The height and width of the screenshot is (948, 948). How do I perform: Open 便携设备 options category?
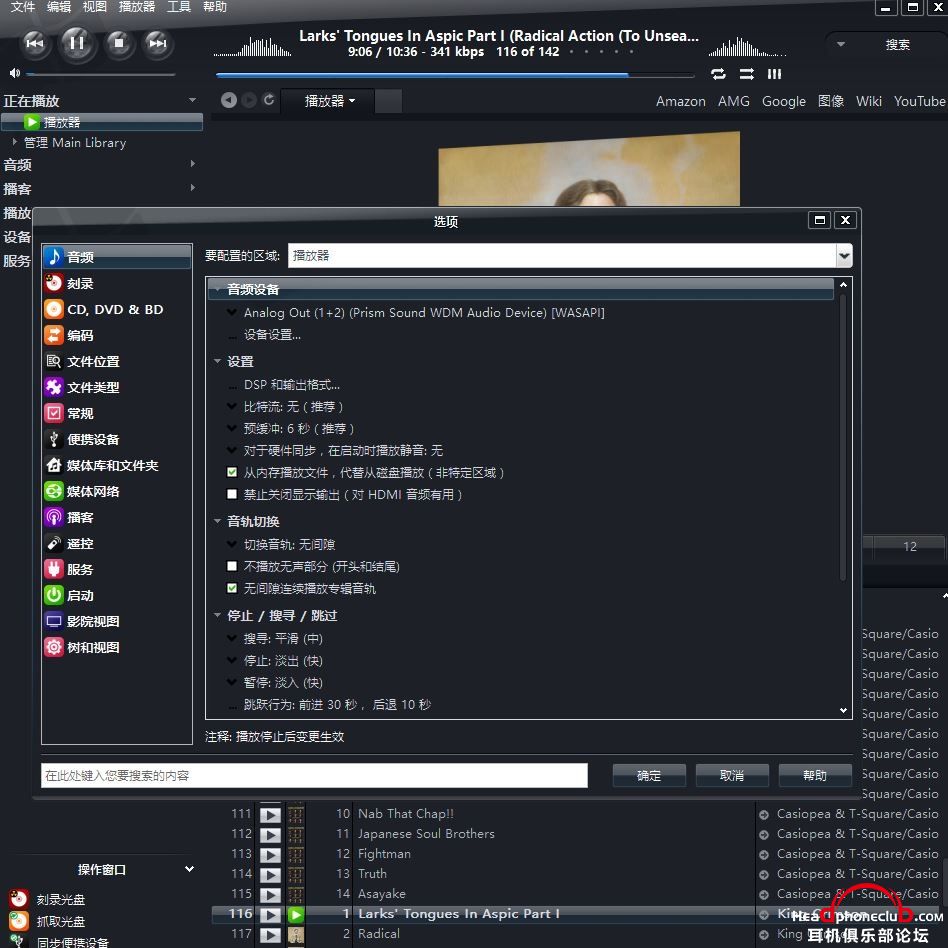pyautogui.click(x=117, y=439)
